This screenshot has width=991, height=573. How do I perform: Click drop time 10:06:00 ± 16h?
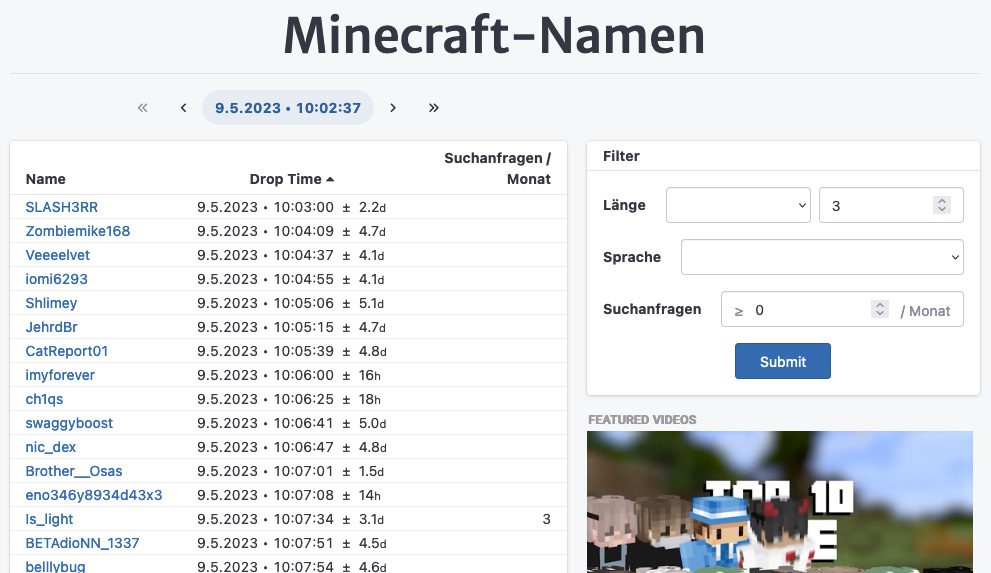289,375
